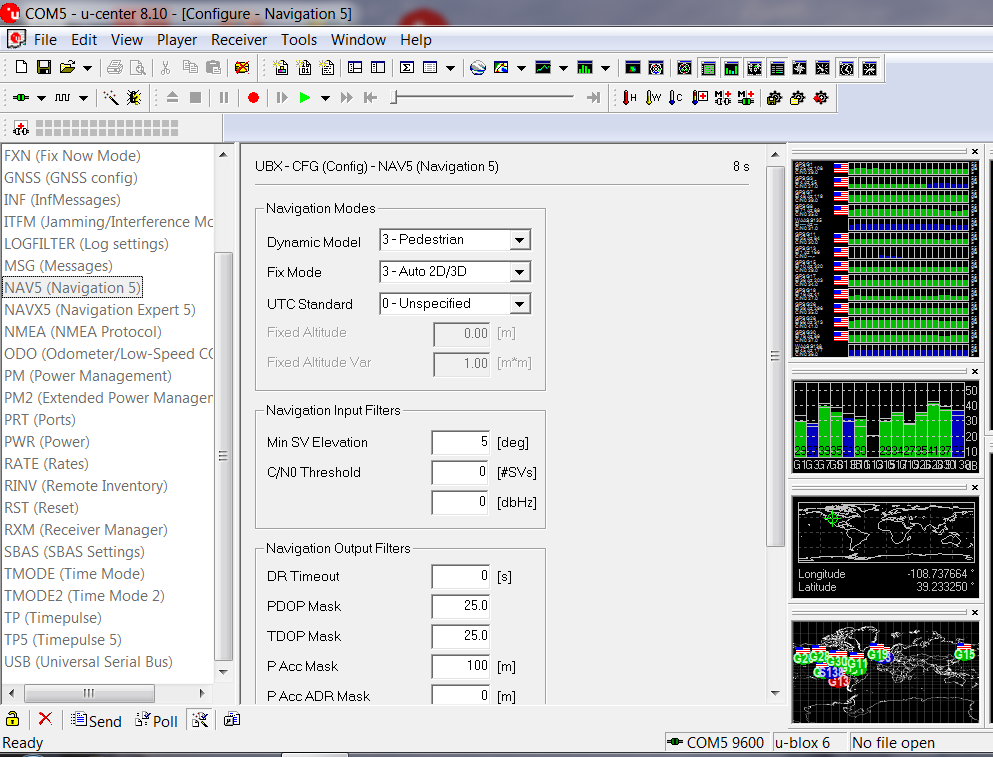Image resolution: width=993 pixels, height=757 pixels.
Task: Click the green Play icon
Action: (304, 98)
